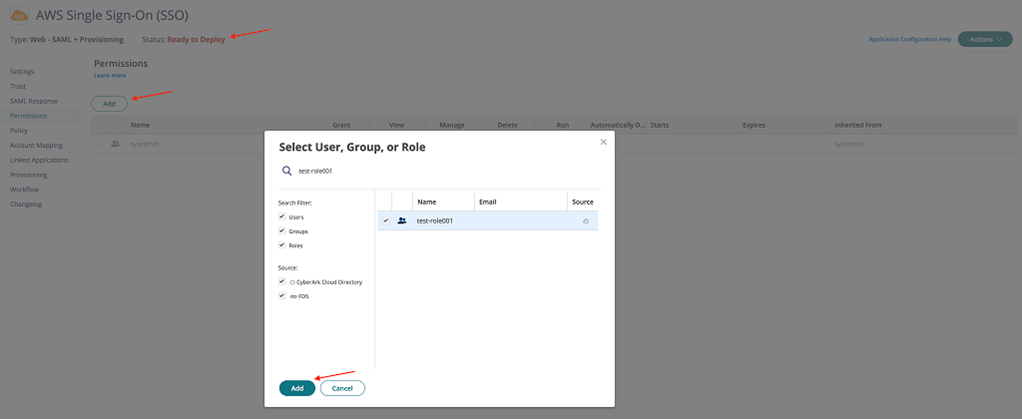The image size is (1022, 419).
Task: Open the SAML Response section
Action: point(34,101)
